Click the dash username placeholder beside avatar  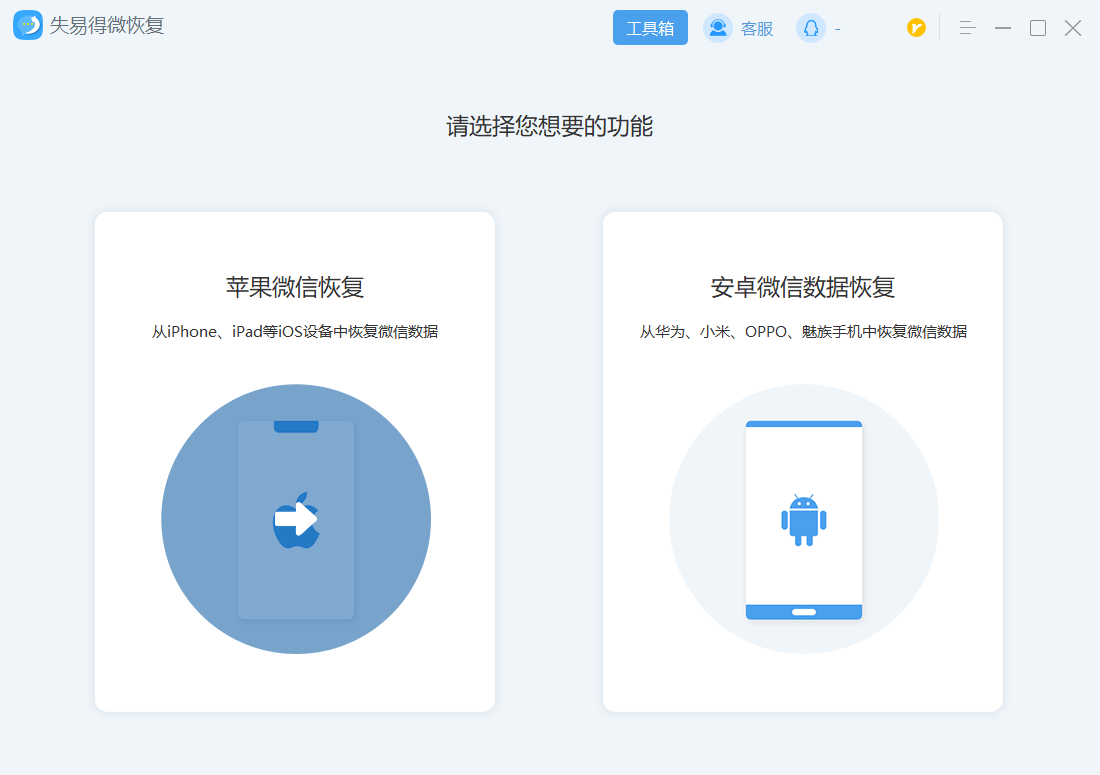click(x=837, y=29)
